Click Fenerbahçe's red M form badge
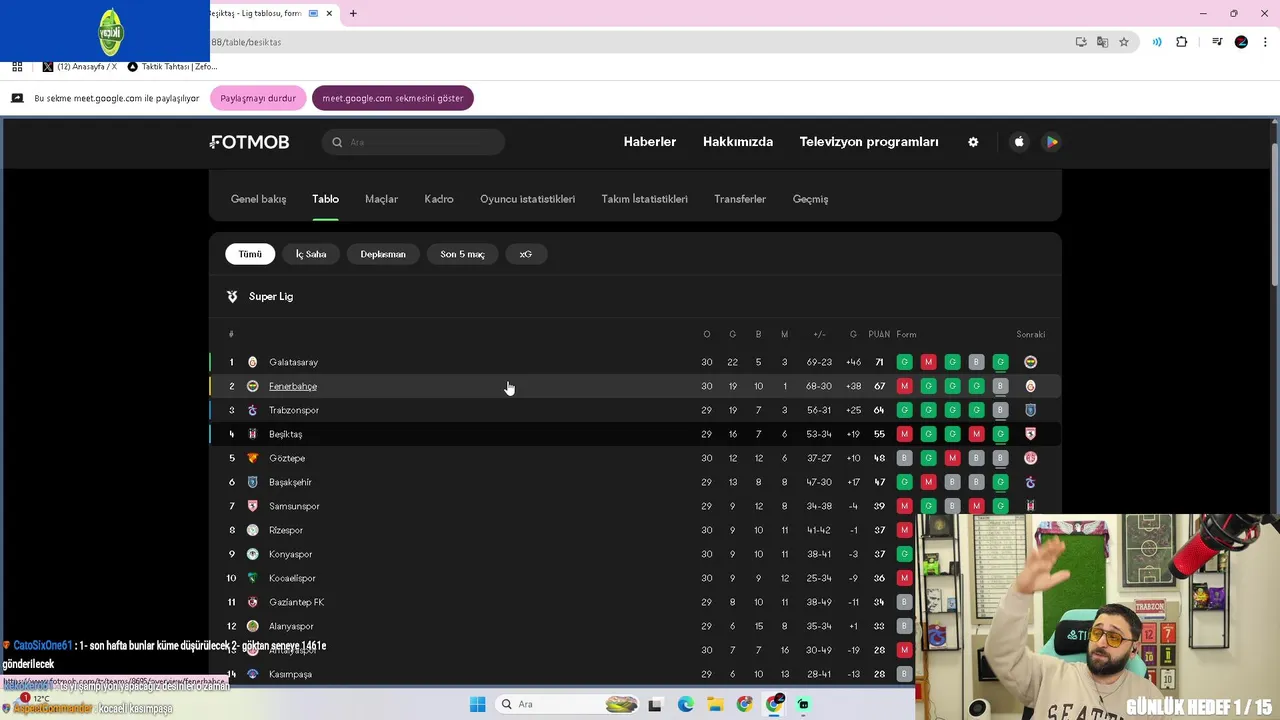This screenshot has height=720, width=1280. (x=904, y=386)
